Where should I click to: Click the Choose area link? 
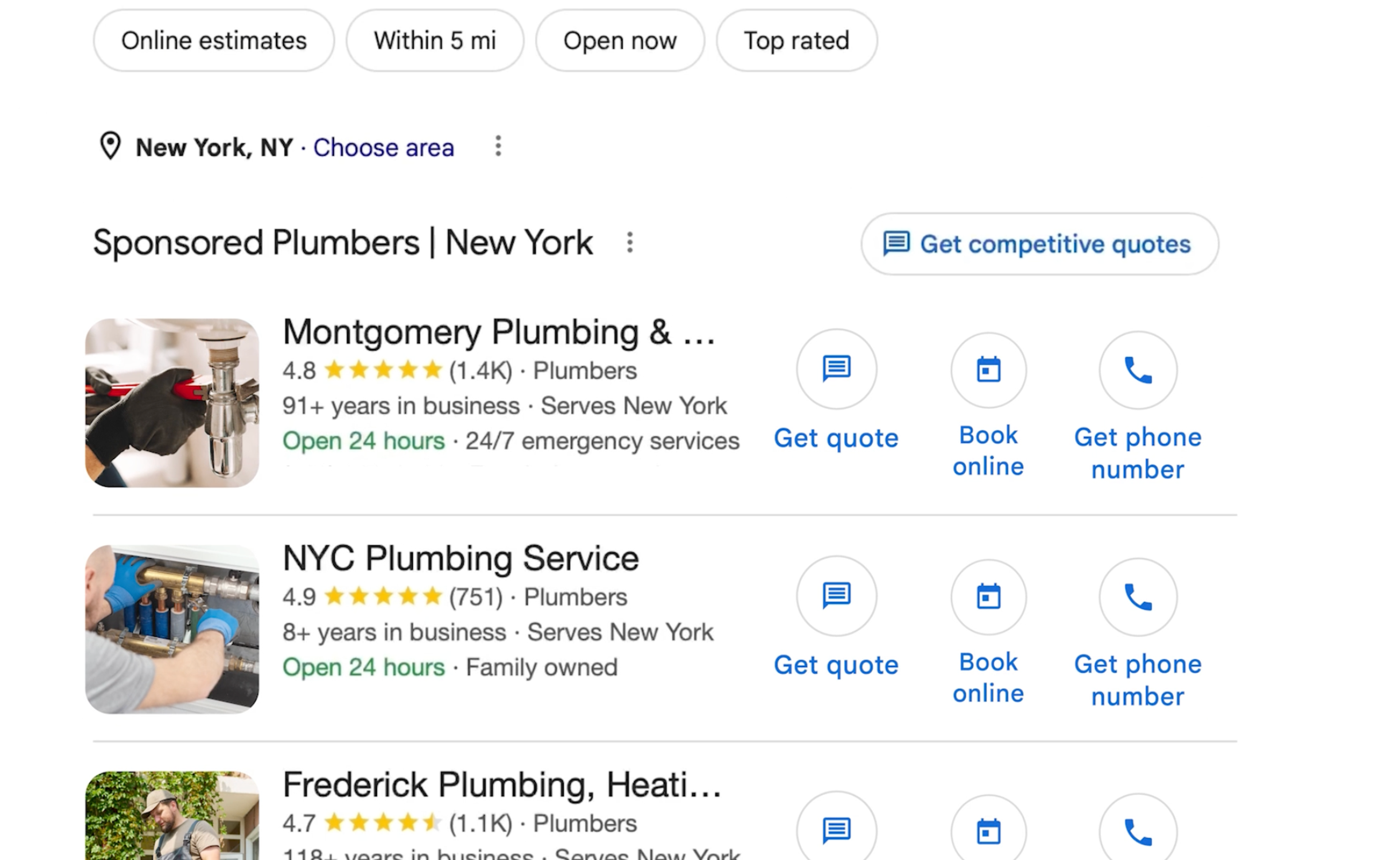(x=384, y=147)
